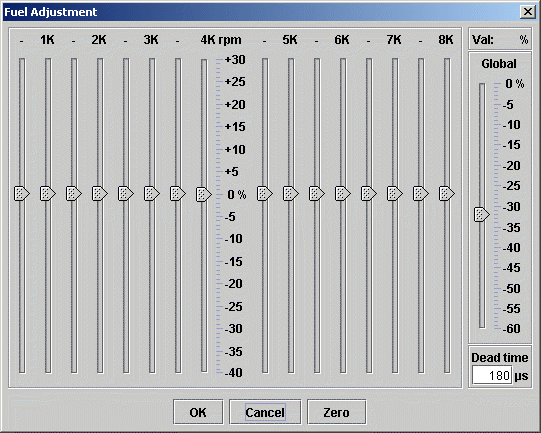Click the first slider thumb left of 1K
This screenshot has height=433, width=541.
(22, 193)
